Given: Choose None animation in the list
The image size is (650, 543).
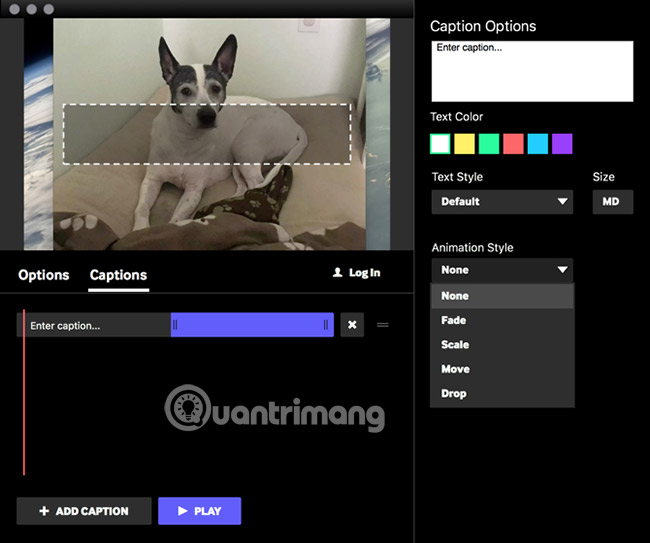Looking at the screenshot, I should click(502, 296).
